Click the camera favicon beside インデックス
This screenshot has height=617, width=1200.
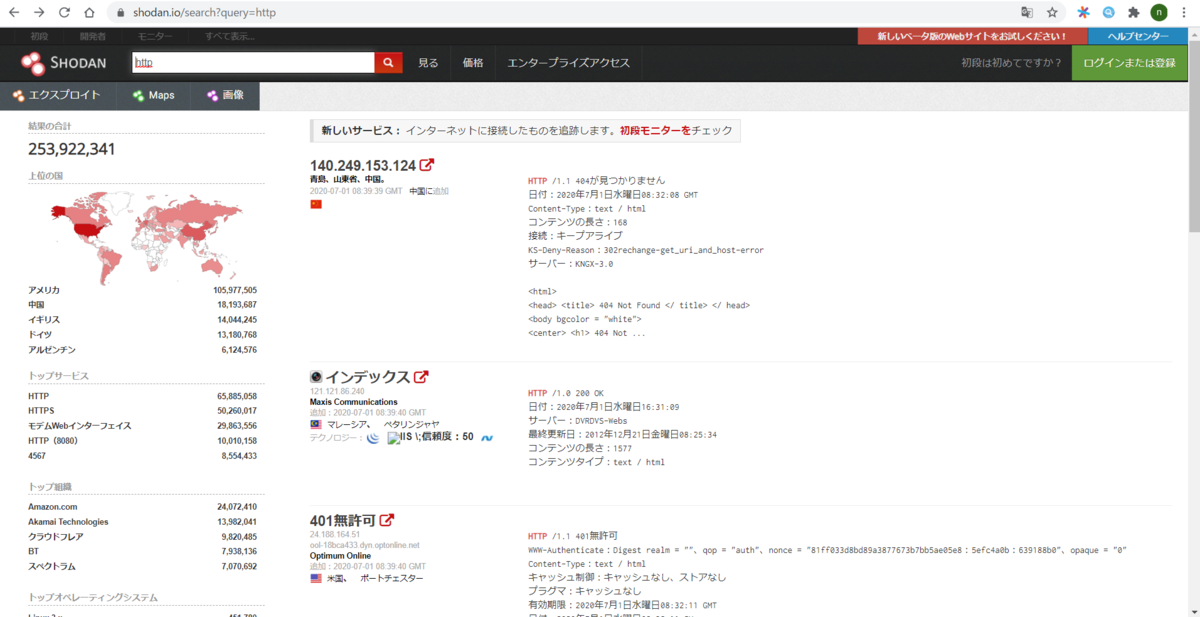click(316, 377)
